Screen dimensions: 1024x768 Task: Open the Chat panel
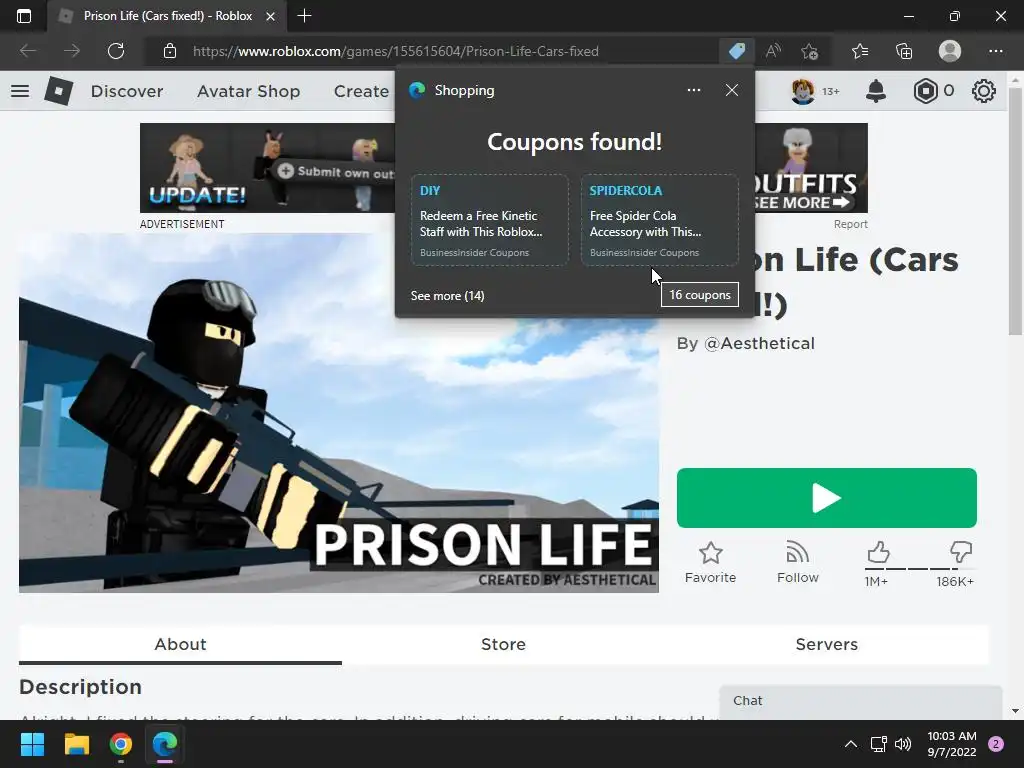[x=861, y=701]
